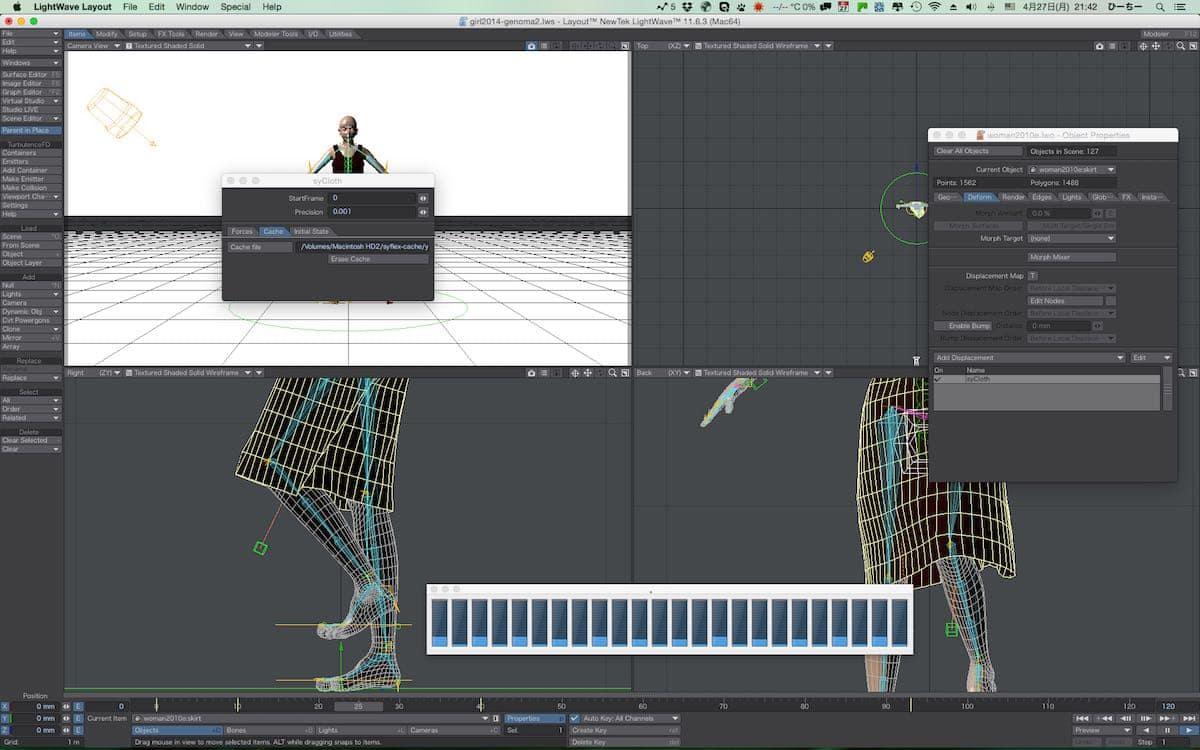The image size is (1200, 750).
Task: Click the StartFrame envelope arrows in syCloth panel
Action: click(x=422, y=198)
